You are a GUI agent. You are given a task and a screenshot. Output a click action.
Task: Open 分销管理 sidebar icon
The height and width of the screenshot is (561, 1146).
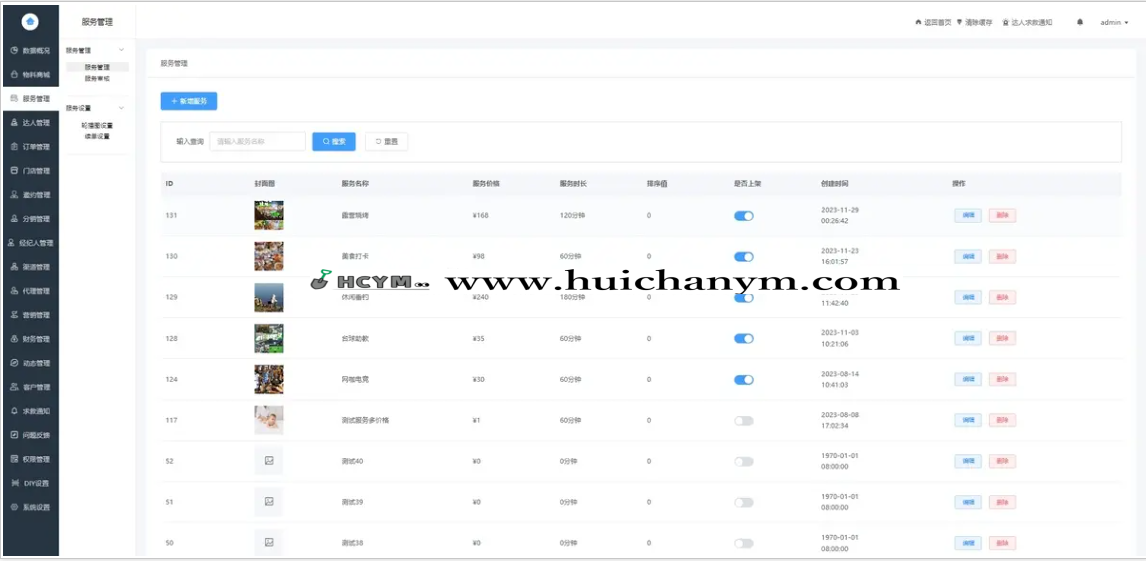click(x=14, y=218)
